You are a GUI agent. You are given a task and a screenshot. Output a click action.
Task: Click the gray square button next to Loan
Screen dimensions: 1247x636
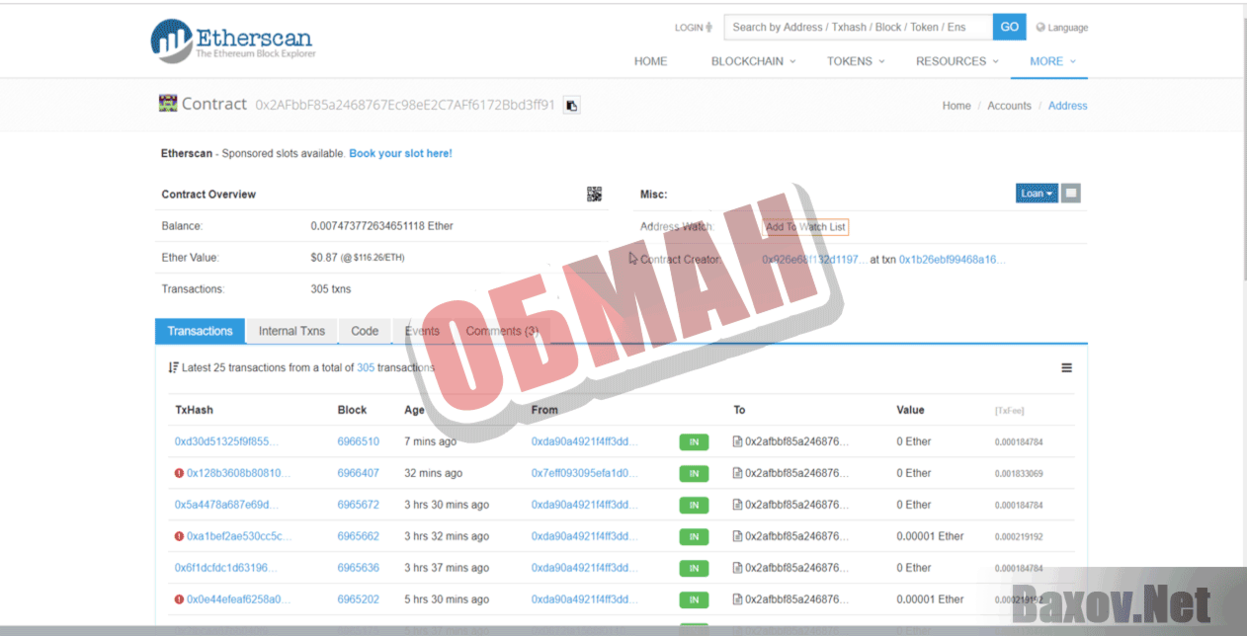(x=1071, y=193)
